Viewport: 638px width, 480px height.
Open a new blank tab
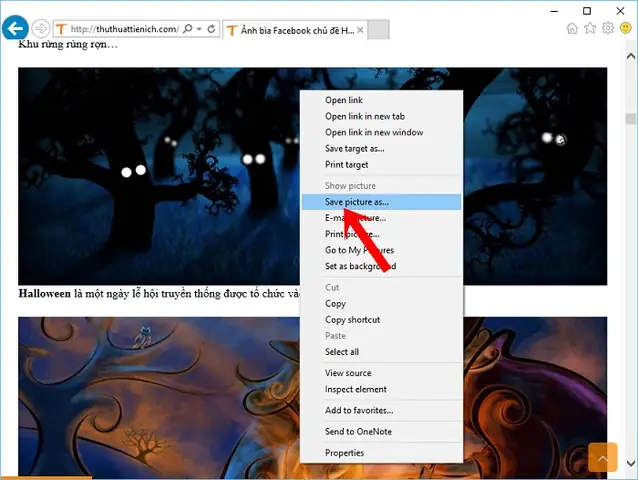(x=378, y=30)
